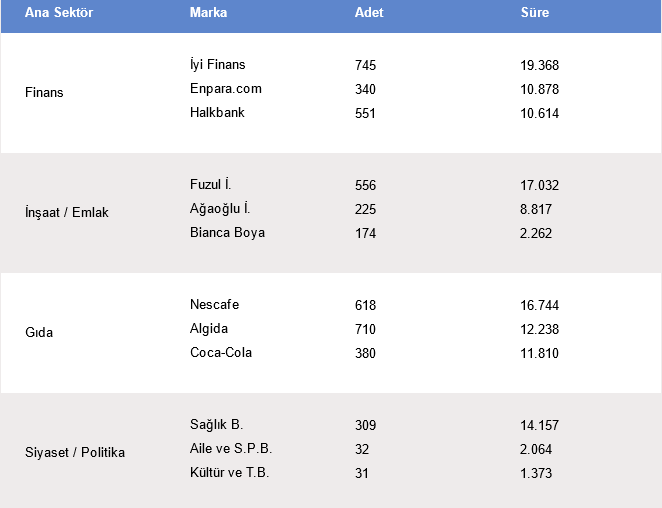Image resolution: width=662 pixels, height=508 pixels.
Task: Click the Enpara.com brand entry
Action: tap(226, 89)
